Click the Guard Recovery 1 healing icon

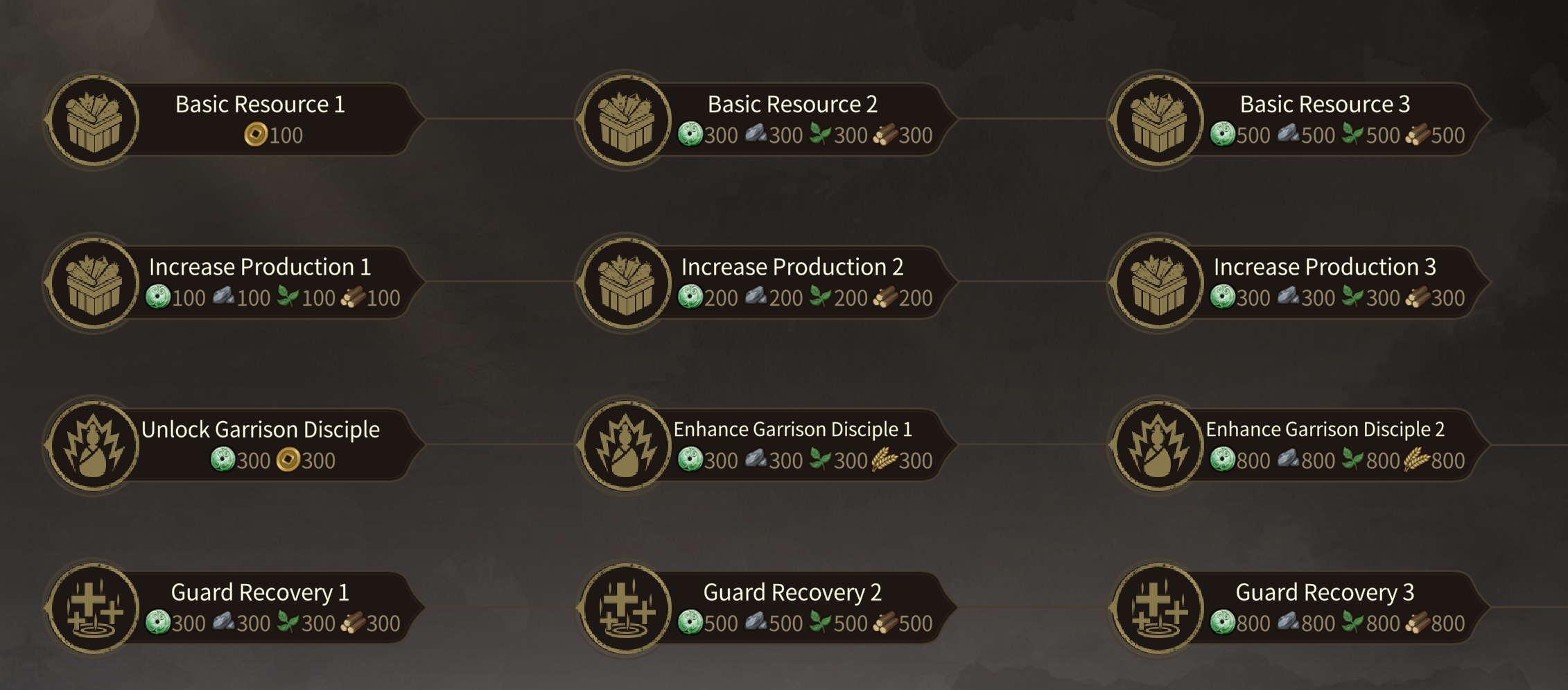(x=94, y=609)
